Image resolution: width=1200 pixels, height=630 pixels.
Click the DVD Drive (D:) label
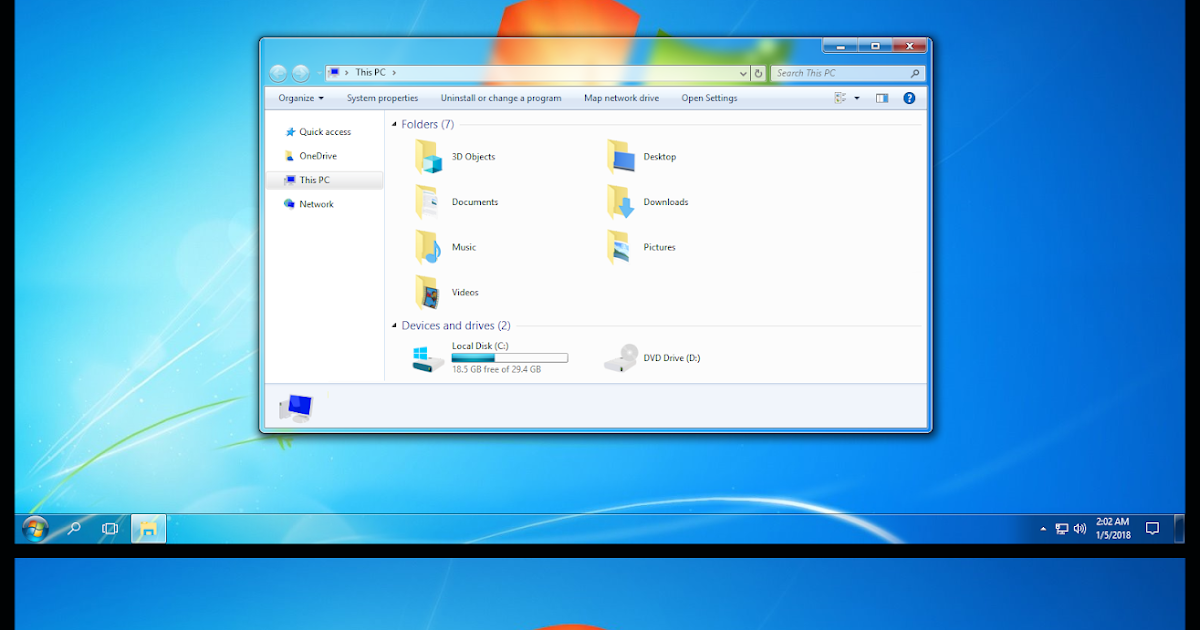(x=672, y=358)
